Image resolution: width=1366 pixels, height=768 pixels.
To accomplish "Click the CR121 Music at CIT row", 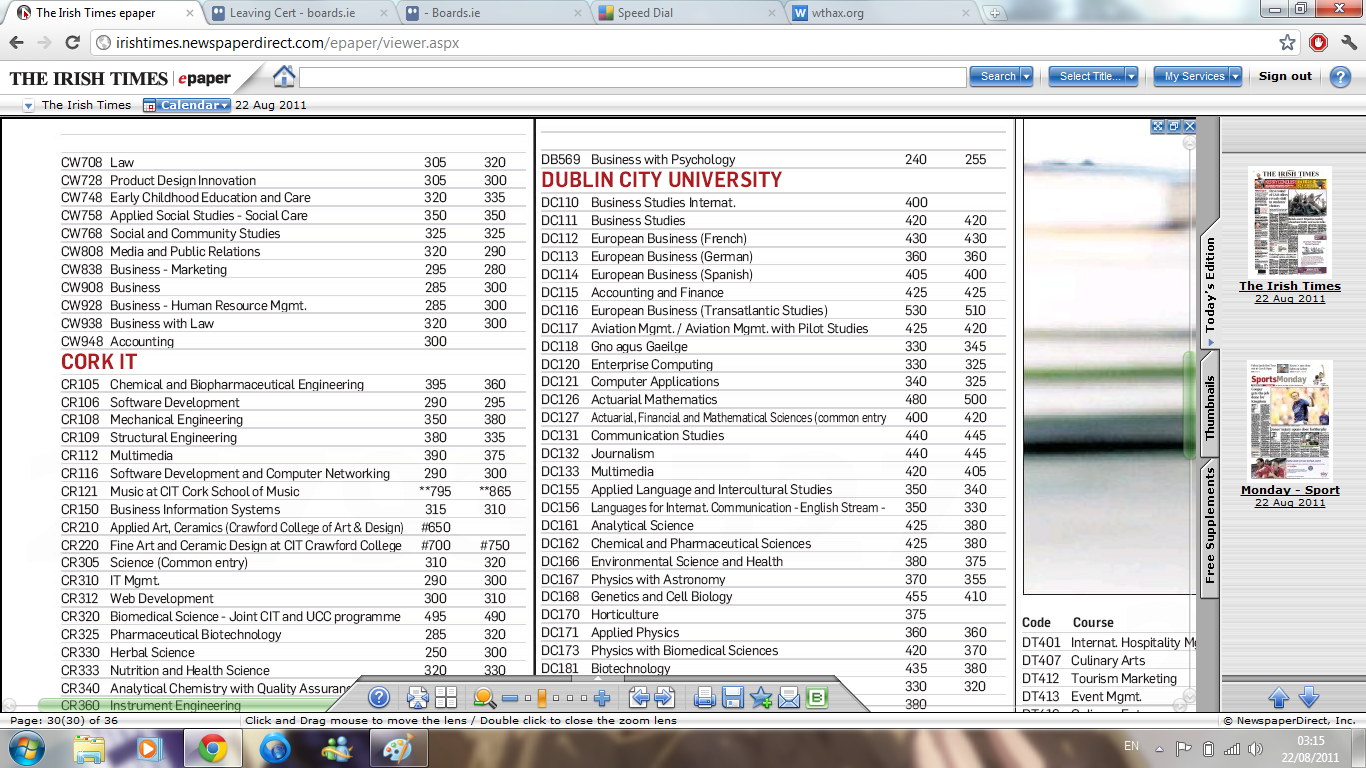I will pos(293,491).
